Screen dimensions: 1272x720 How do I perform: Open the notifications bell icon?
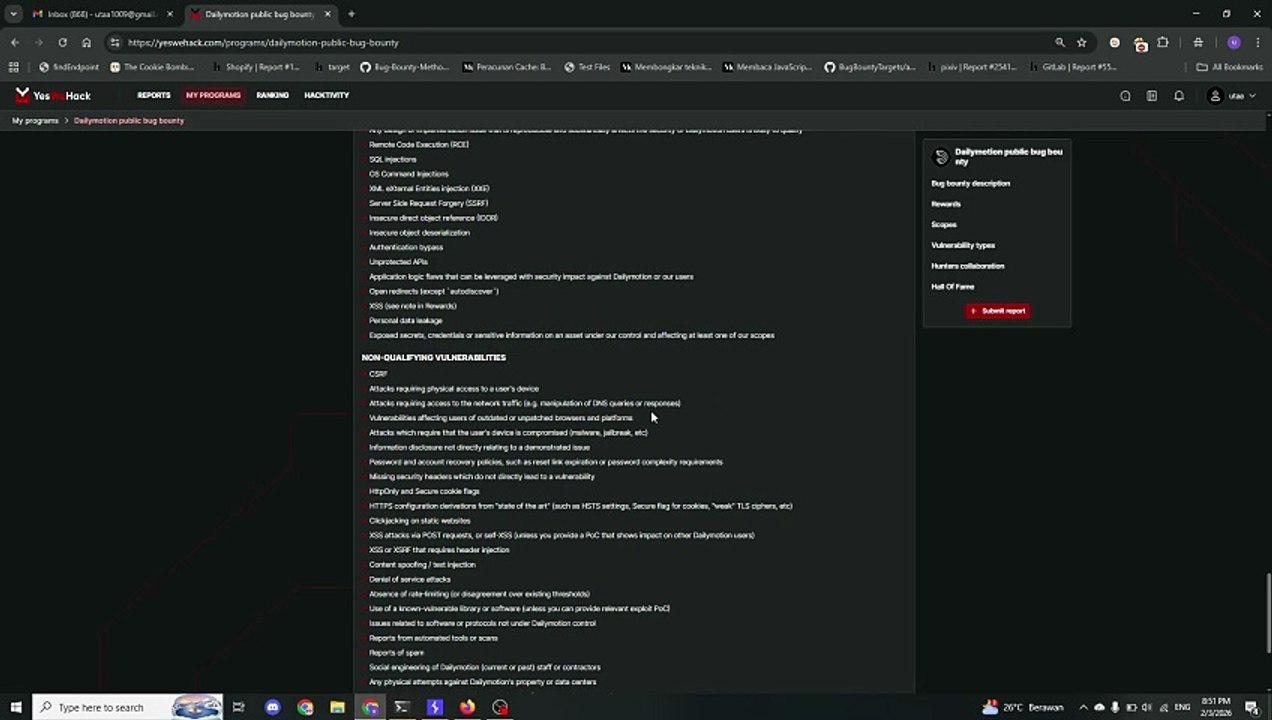[x=1179, y=96]
